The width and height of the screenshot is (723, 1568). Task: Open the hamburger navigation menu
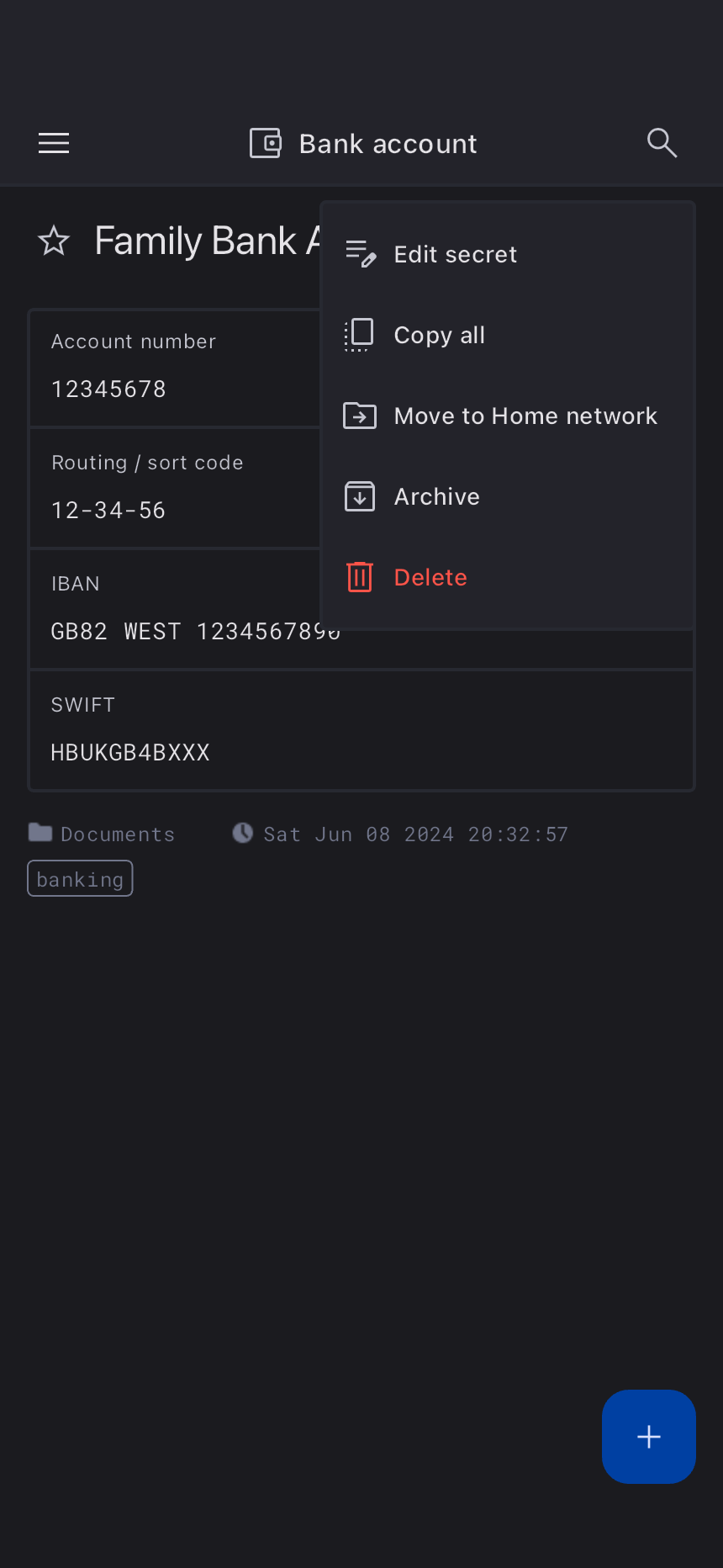(54, 144)
